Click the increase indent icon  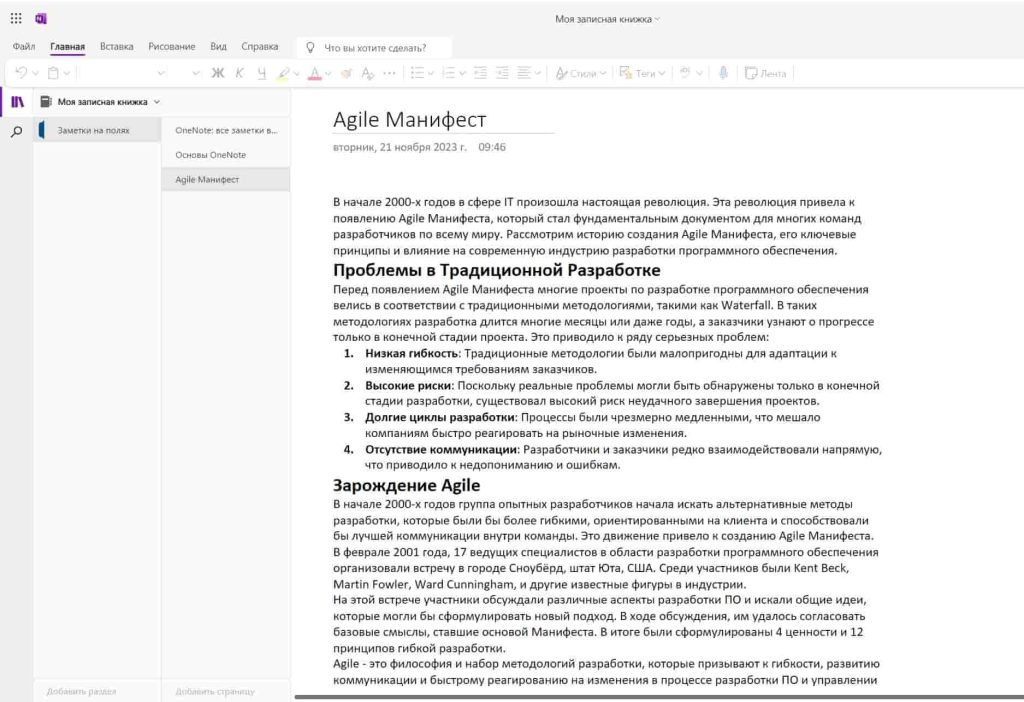(x=502, y=73)
